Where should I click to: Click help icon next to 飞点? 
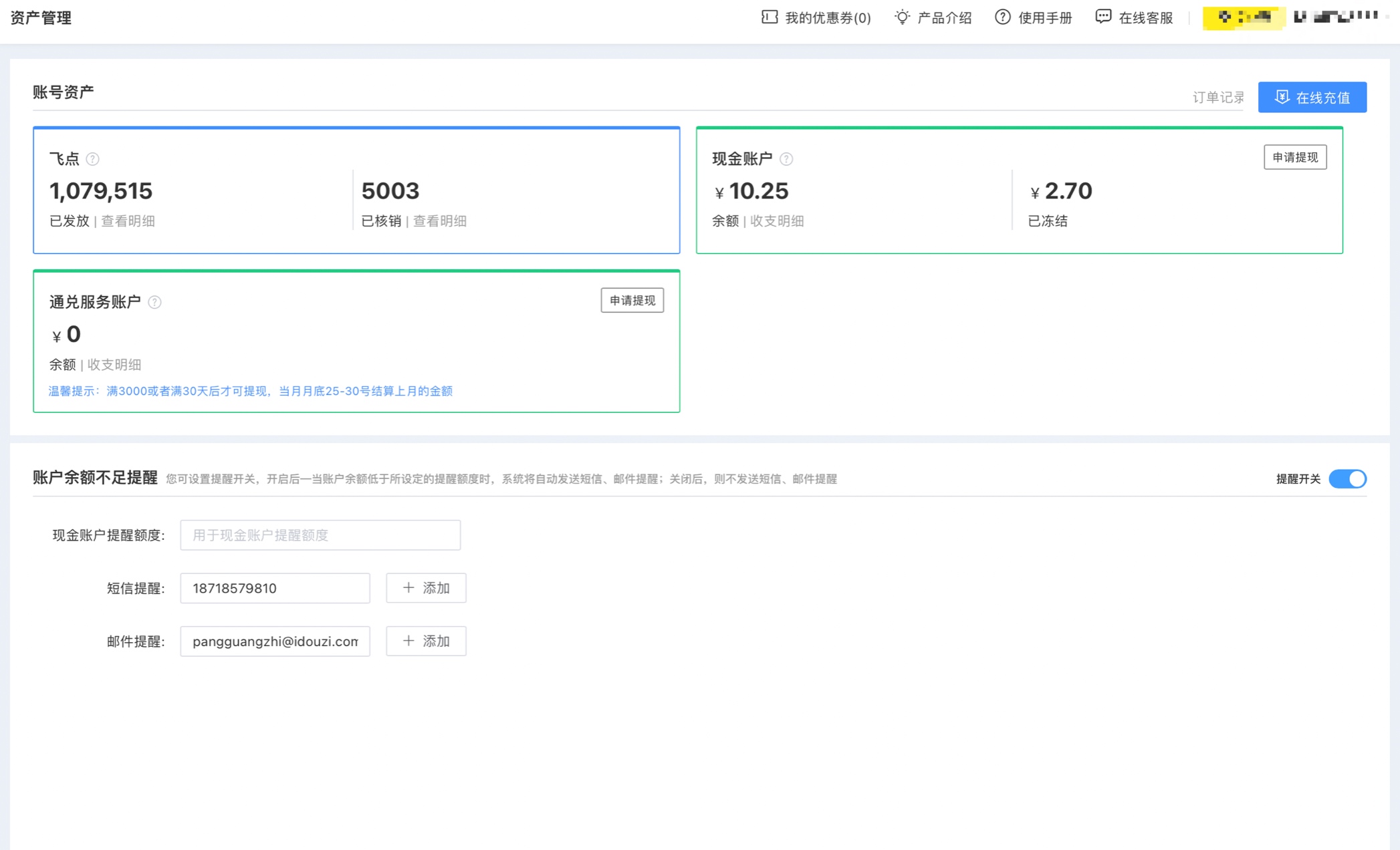tap(93, 159)
